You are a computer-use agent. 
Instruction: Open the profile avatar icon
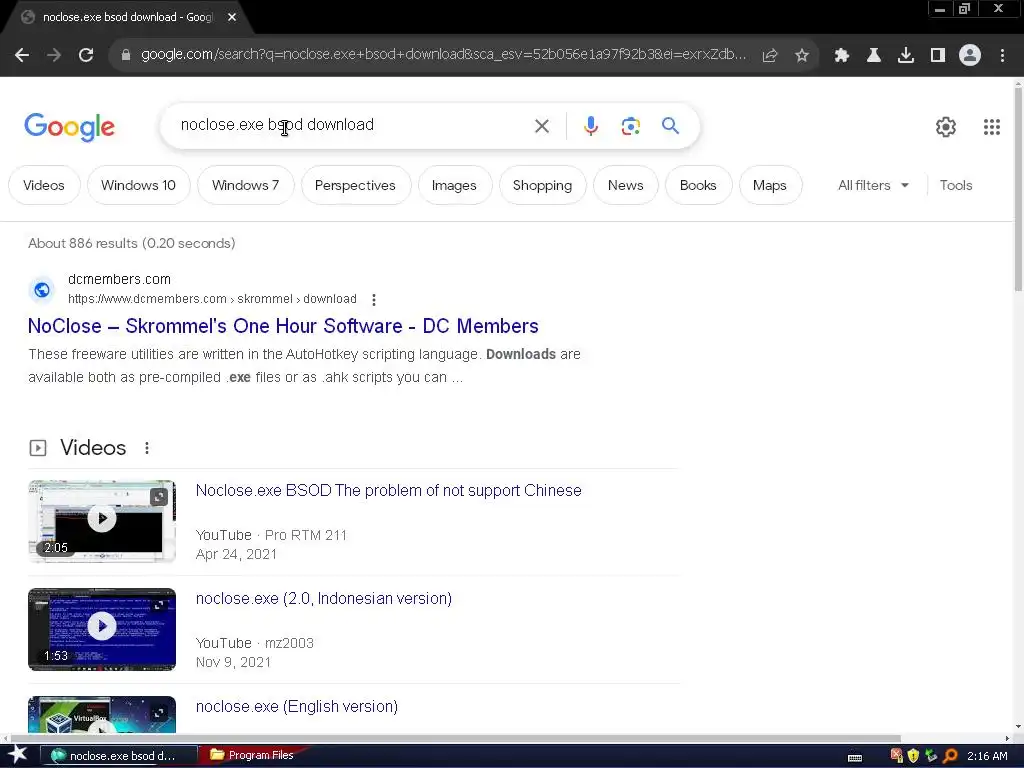point(970,55)
